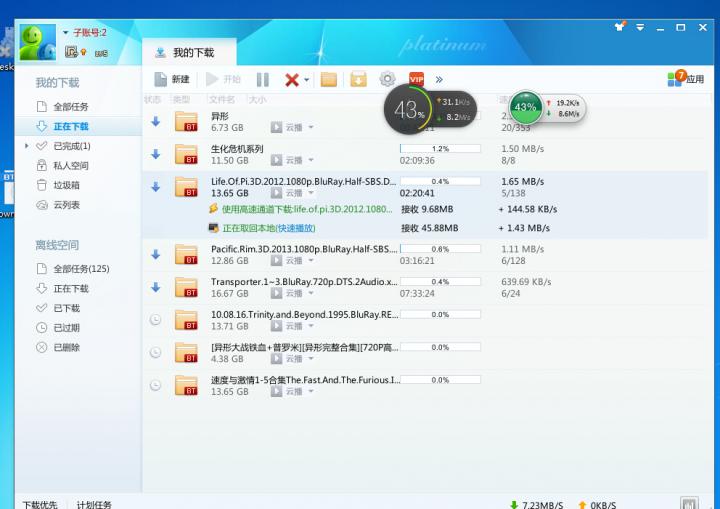Click the BT folder icon of 异形 6.73 GB

tap(186, 121)
